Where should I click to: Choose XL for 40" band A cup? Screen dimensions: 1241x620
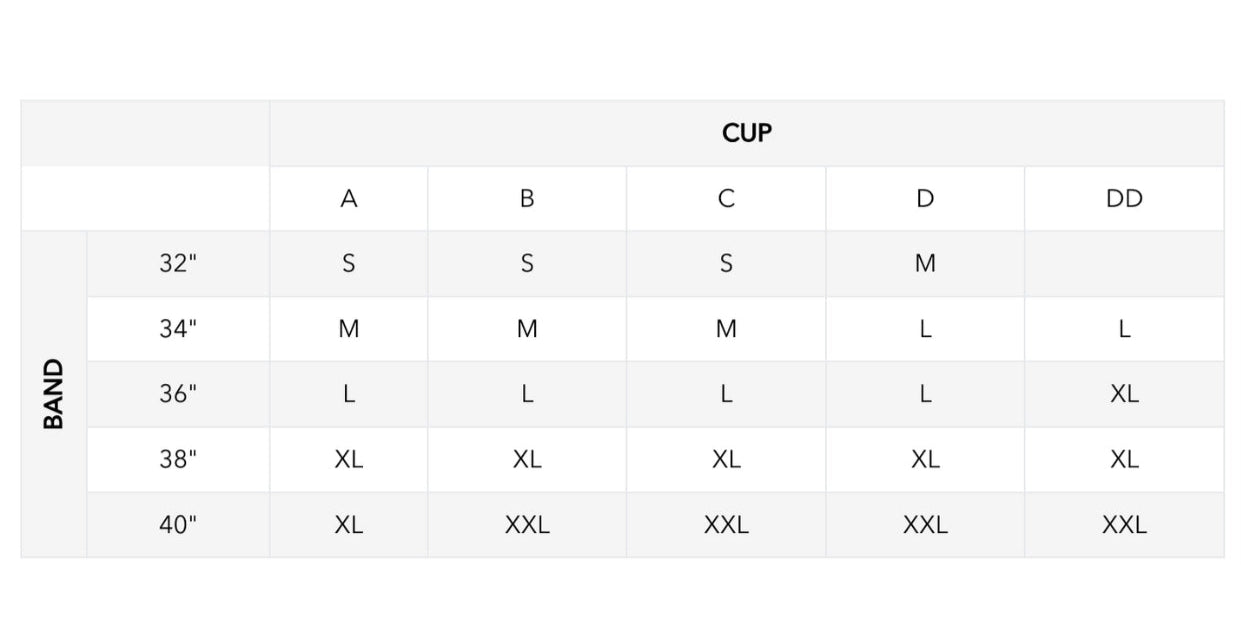pyautogui.click(x=348, y=524)
